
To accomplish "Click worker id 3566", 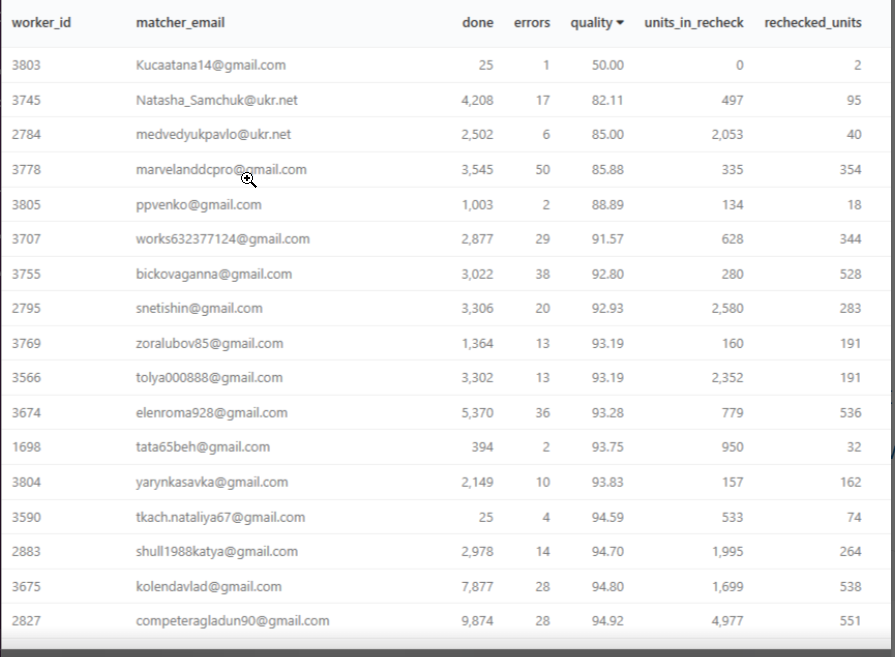I will coord(26,378).
